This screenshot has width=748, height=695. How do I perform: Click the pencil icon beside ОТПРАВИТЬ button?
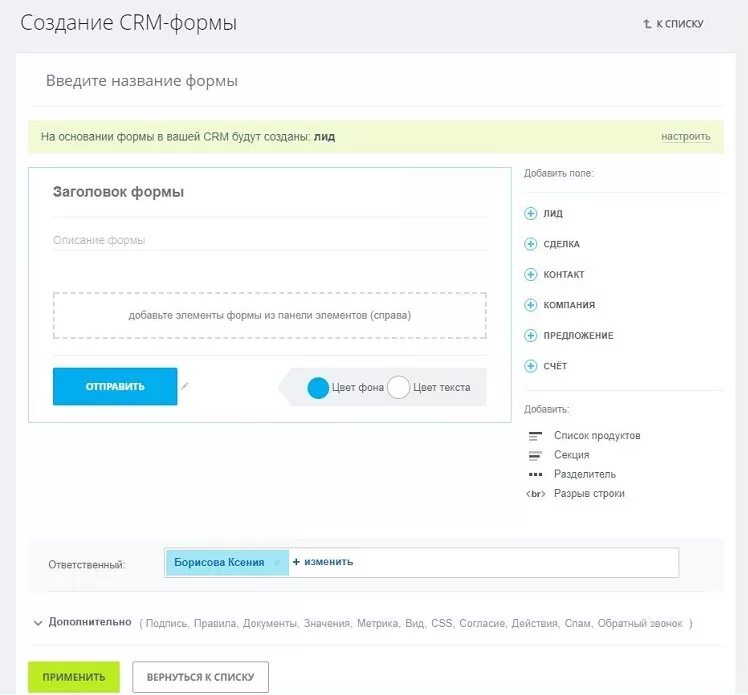point(185,385)
